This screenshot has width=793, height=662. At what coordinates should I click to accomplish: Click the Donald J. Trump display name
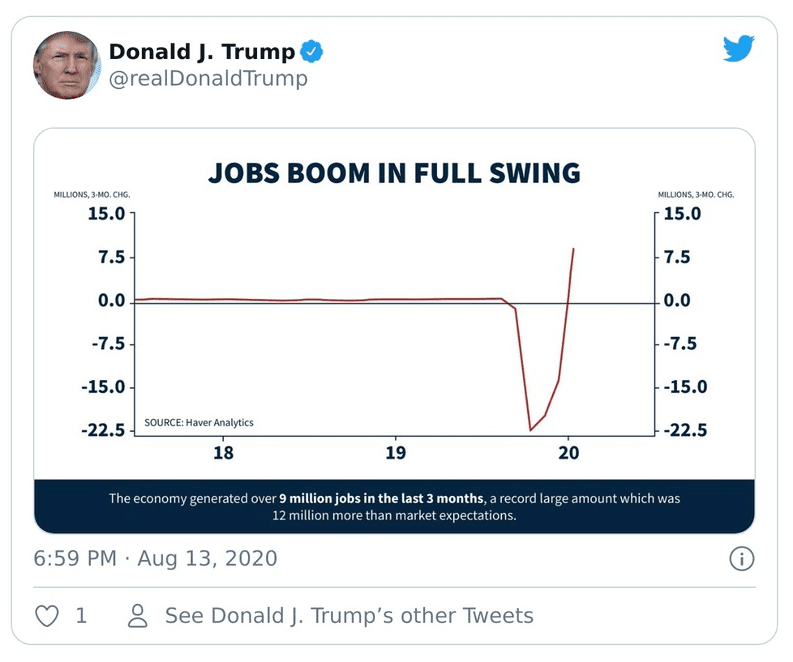pos(201,52)
